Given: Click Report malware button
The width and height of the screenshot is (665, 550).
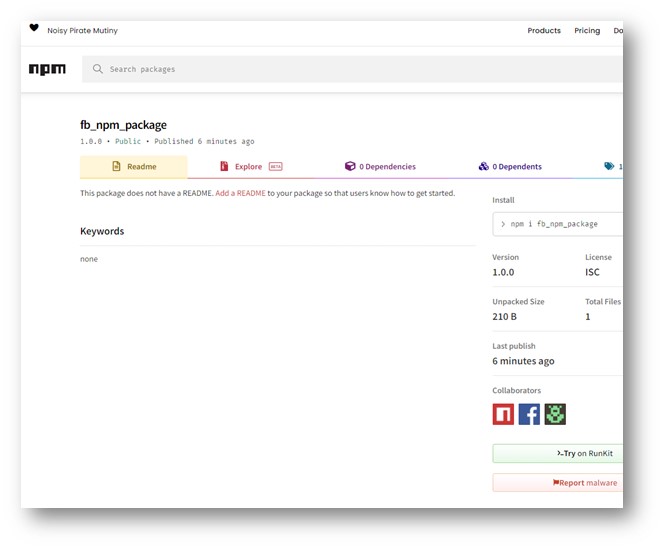Looking at the screenshot, I should 558,483.
